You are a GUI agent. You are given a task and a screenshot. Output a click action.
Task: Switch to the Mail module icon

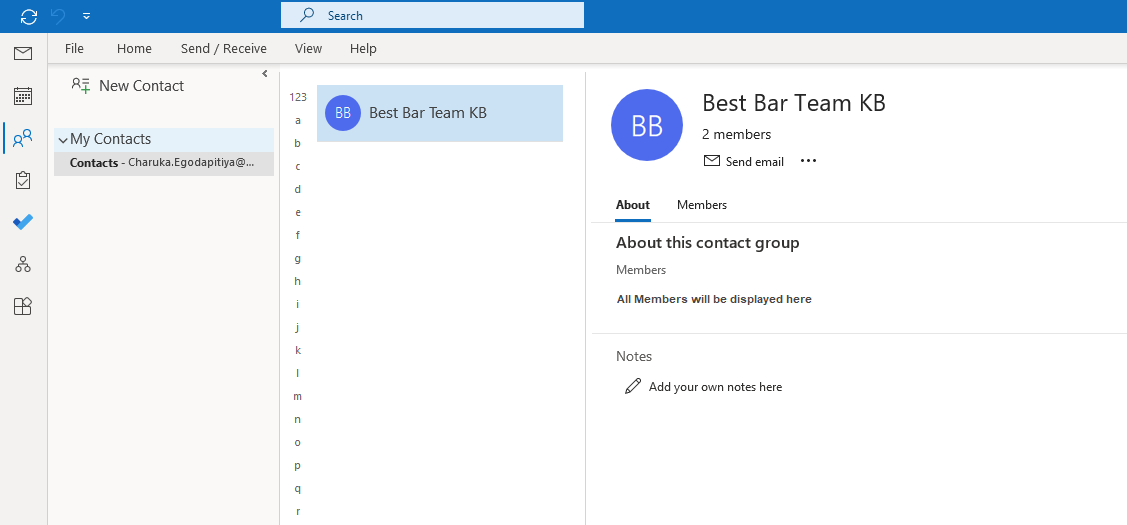(x=23, y=53)
